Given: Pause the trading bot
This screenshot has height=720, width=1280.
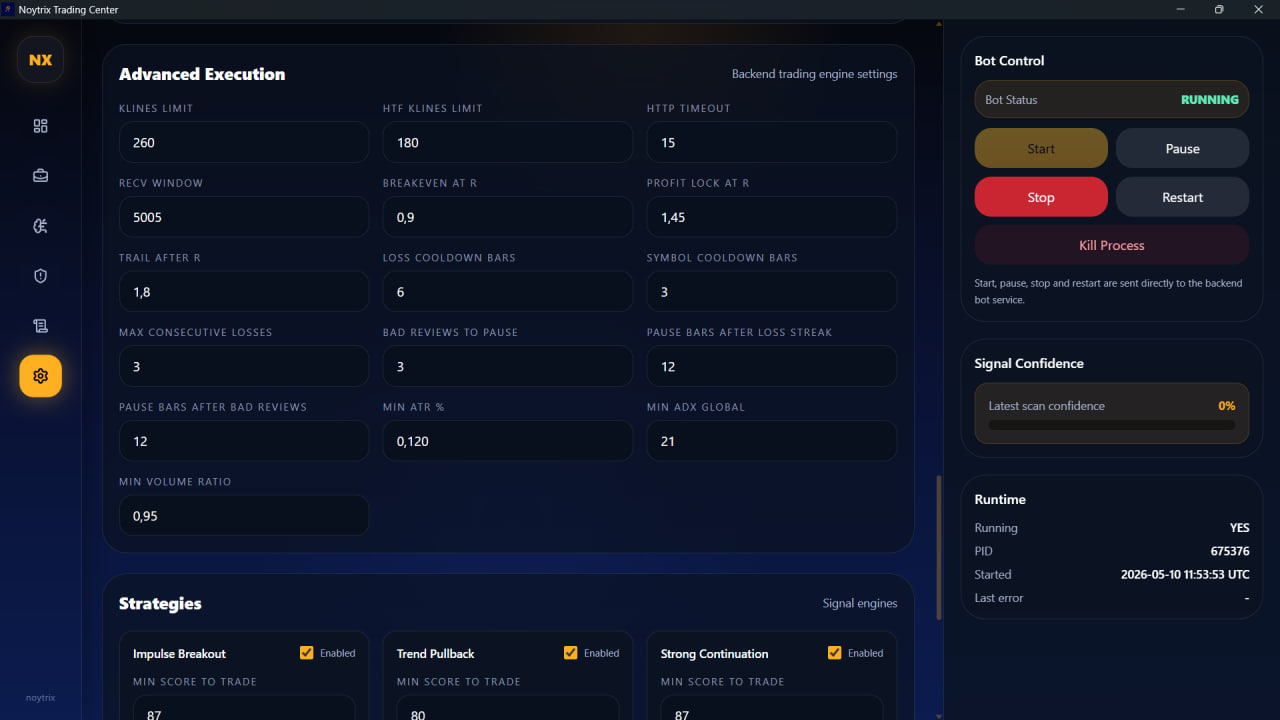Looking at the screenshot, I should click(1182, 148).
